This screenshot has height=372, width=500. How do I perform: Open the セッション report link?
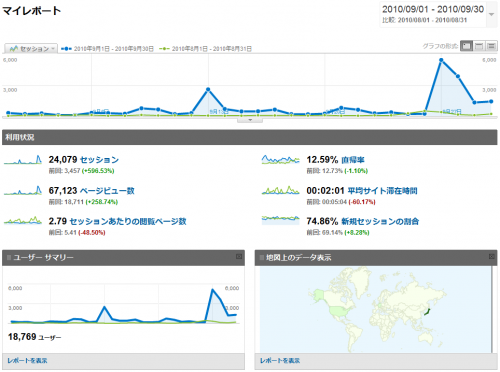[100, 160]
